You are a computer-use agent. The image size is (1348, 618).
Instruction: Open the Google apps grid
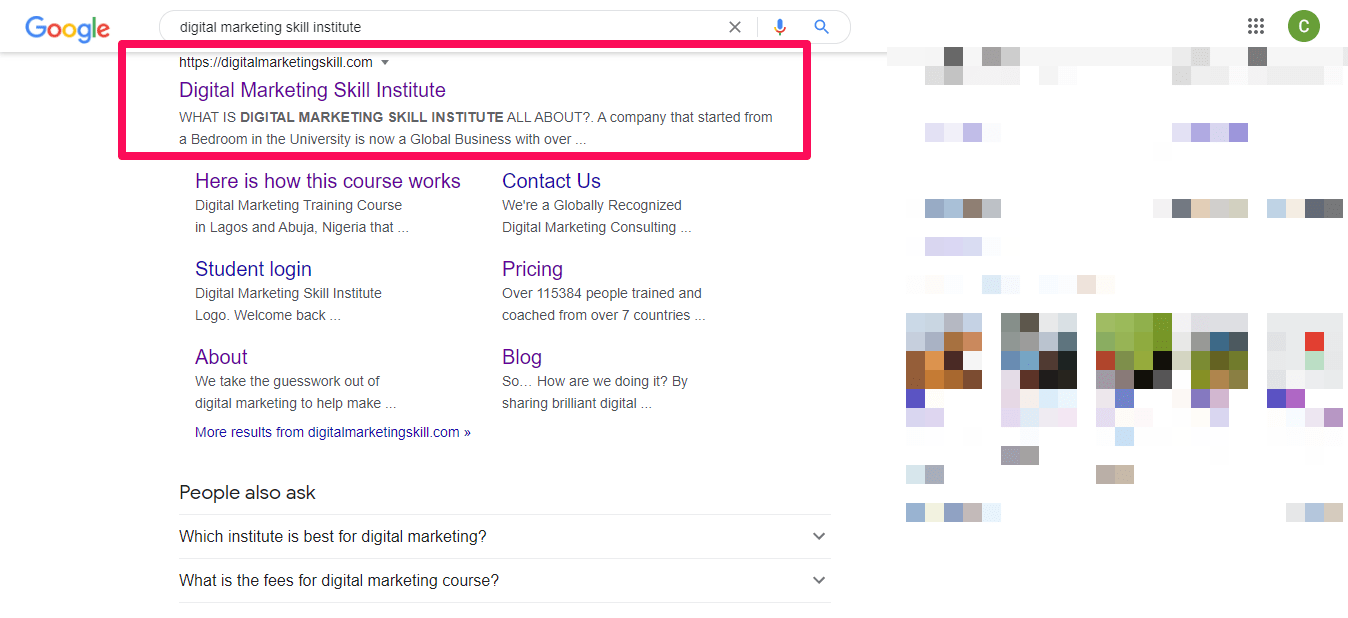pos(1256,27)
